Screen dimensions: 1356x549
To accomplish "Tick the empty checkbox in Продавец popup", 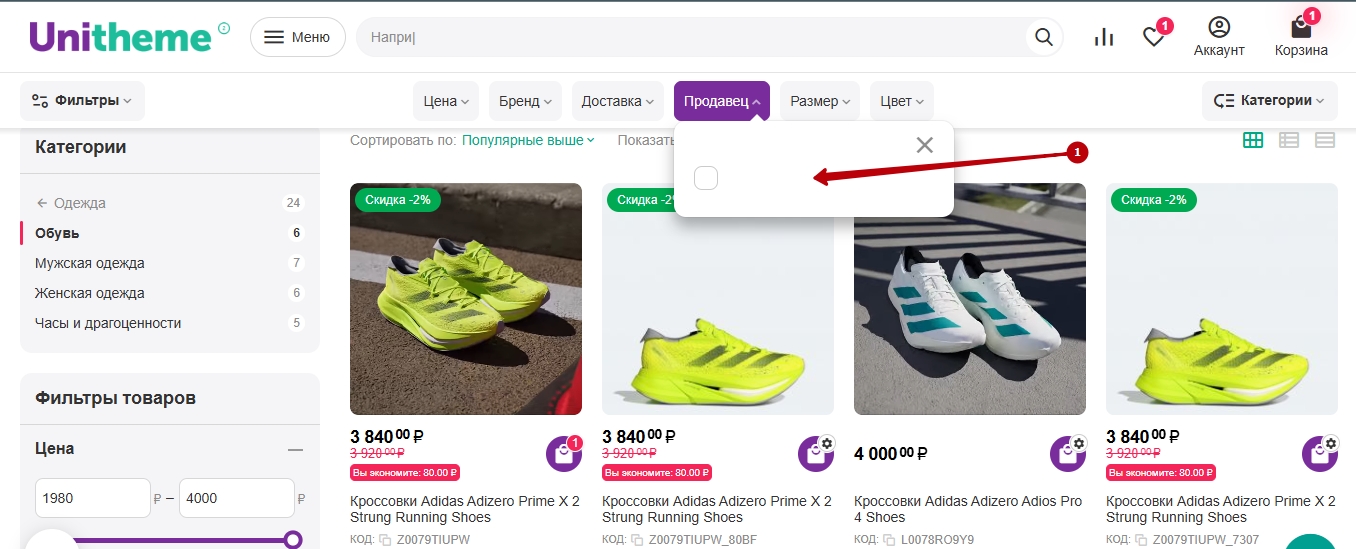I will click(x=706, y=178).
